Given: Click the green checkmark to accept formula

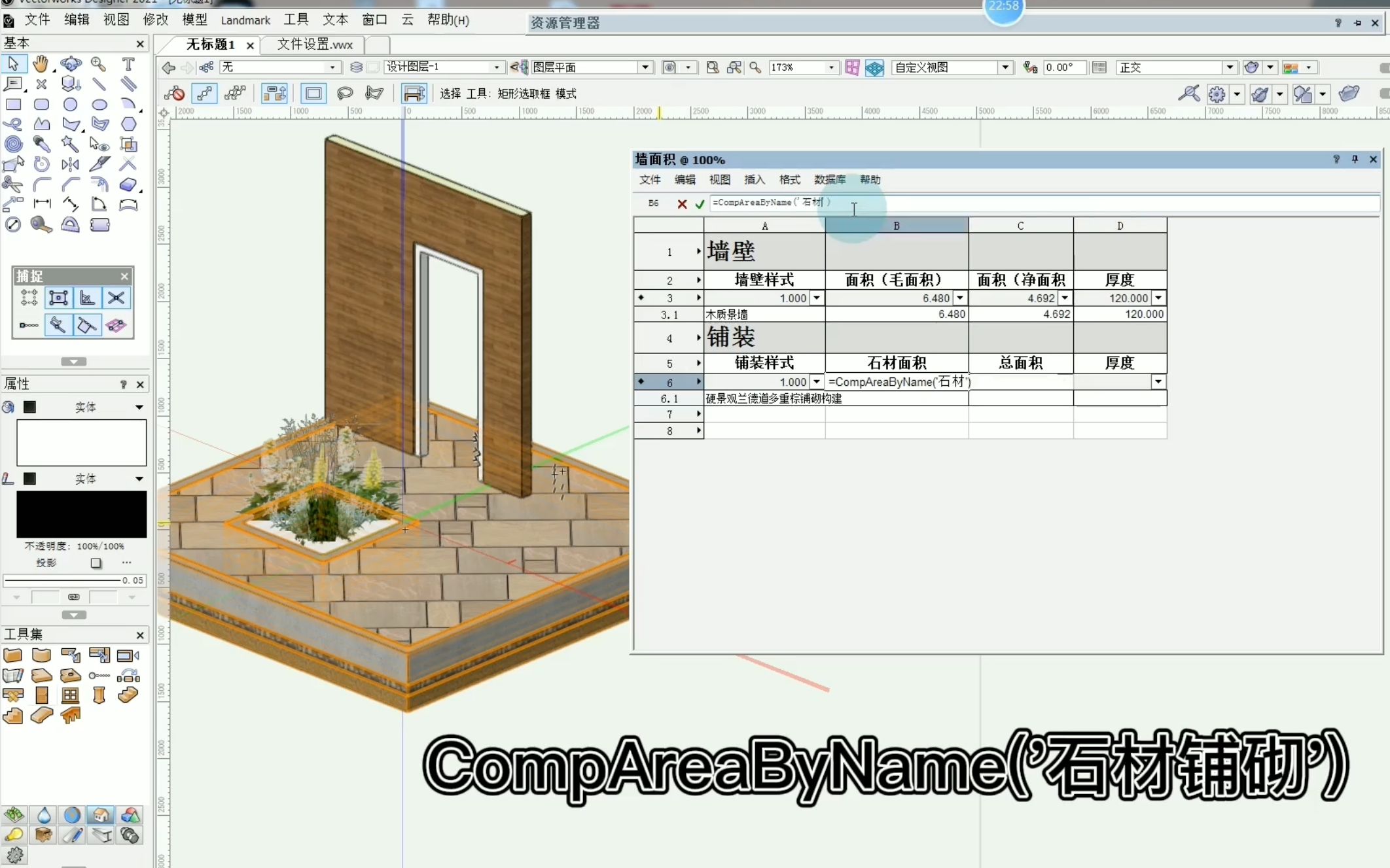Looking at the screenshot, I should [x=700, y=204].
